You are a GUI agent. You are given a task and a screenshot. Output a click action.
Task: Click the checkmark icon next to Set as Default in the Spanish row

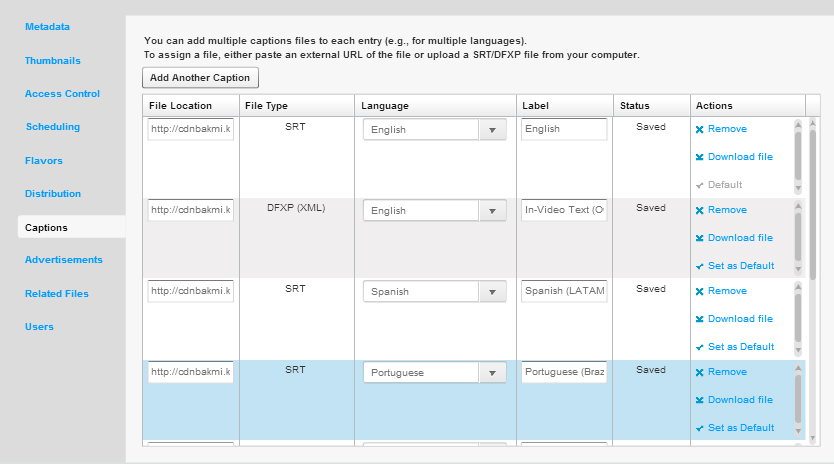point(699,347)
